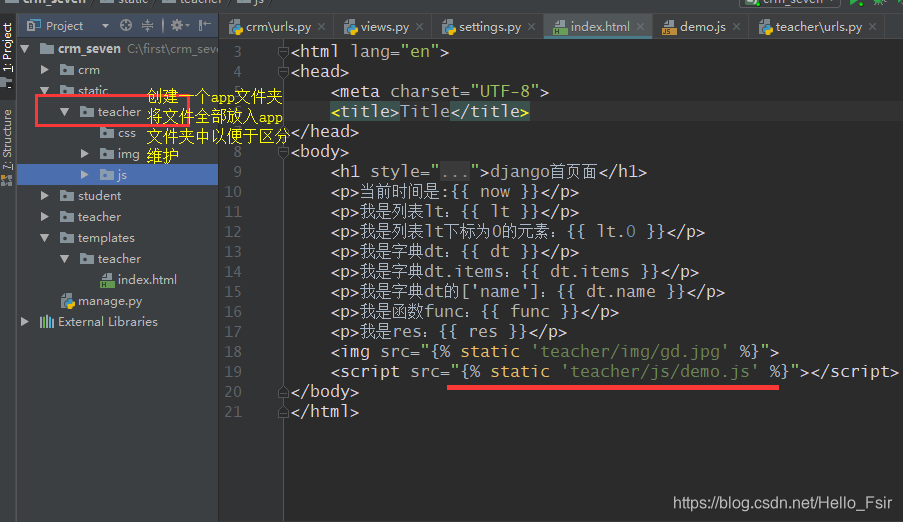This screenshot has width=903, height=522.
Task: Click the 'teacher/js/demo.js' static path
Action: [660, 372]
